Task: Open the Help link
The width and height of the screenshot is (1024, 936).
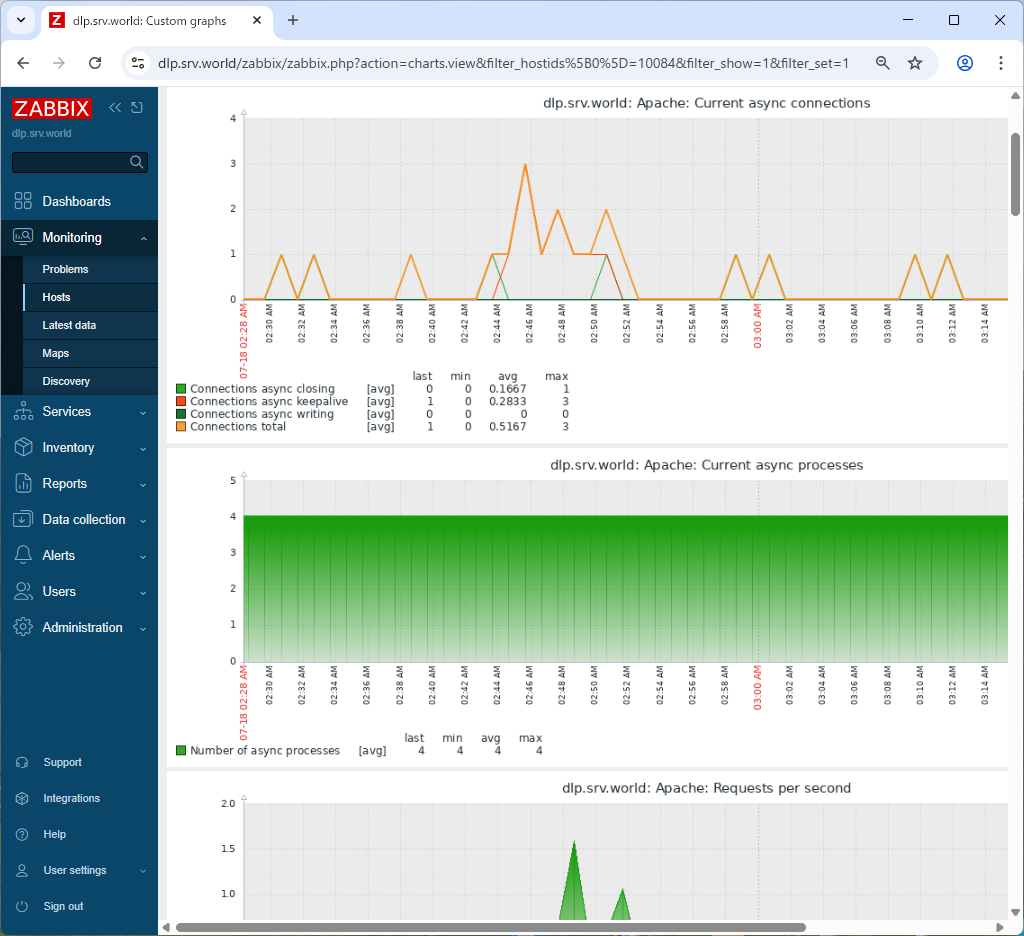Action: click(55, 834)
